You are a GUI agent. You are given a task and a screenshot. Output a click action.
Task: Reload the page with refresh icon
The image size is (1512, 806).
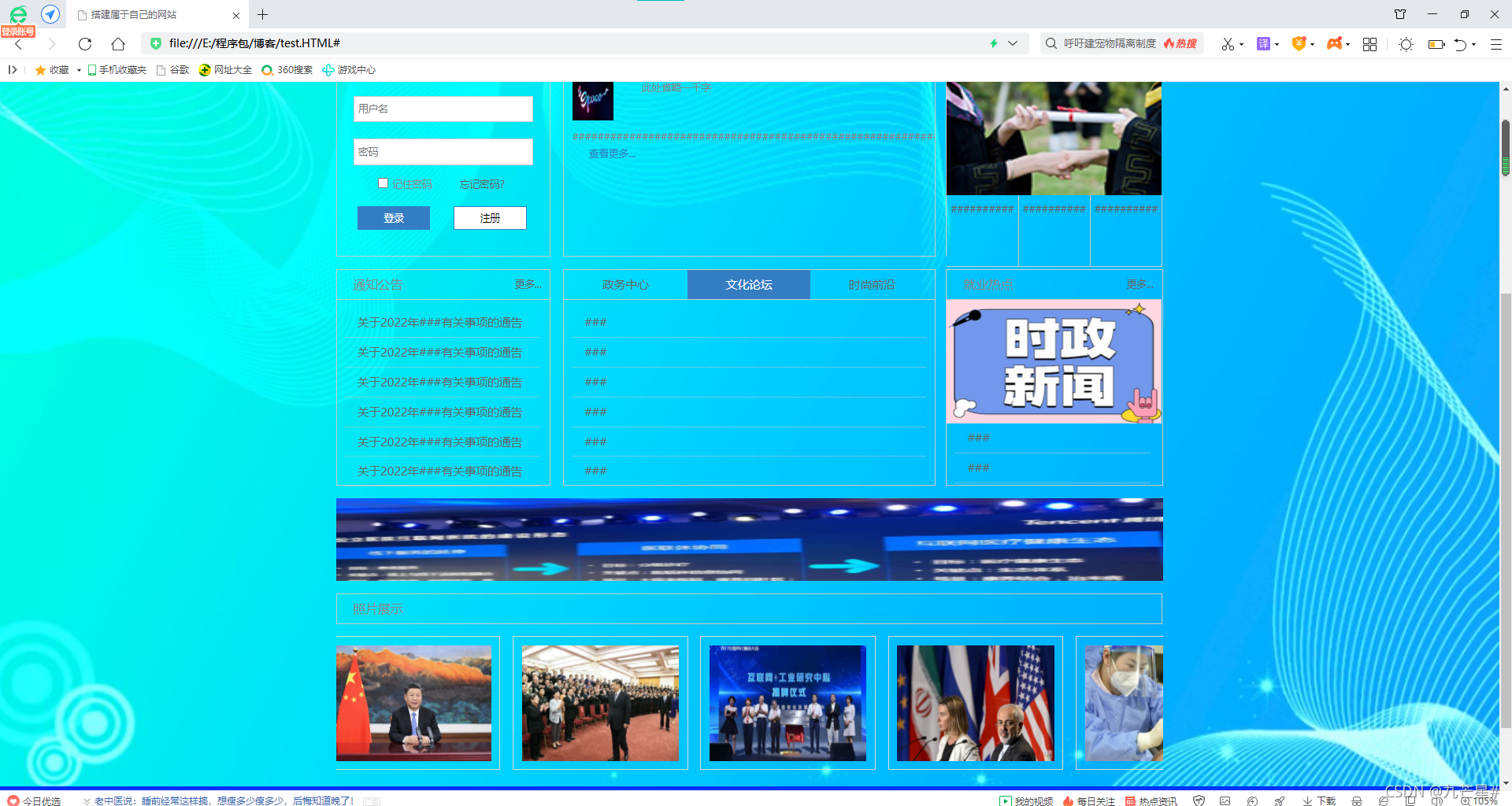tap(85, 44)
